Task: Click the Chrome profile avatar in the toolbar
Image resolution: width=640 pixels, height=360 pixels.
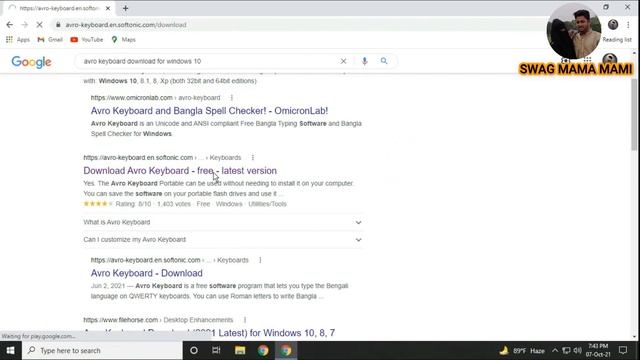Action: 613,24
